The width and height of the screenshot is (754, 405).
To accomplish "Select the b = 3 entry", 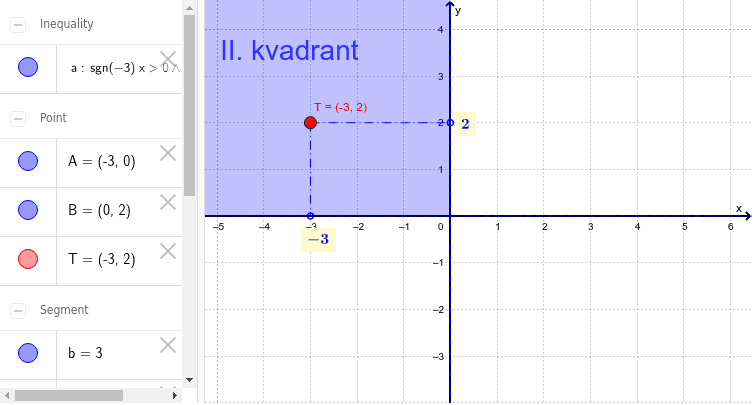I will coord(85,353).
